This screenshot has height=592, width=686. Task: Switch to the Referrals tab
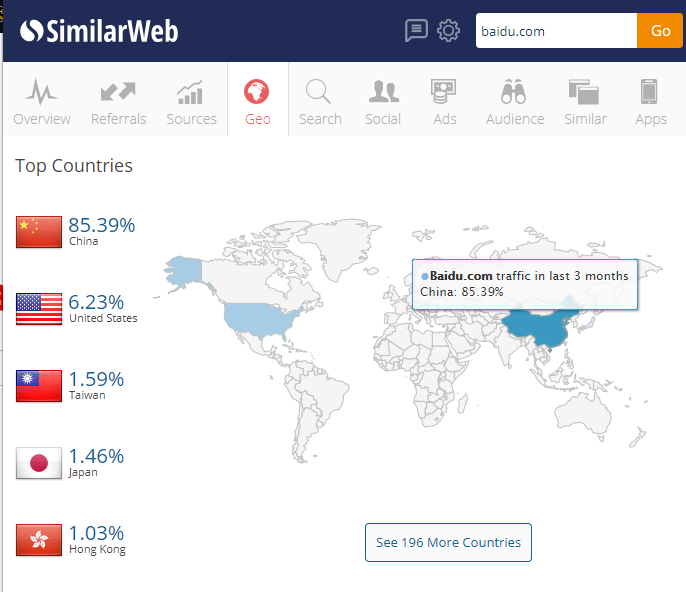(x=119, y=102)
